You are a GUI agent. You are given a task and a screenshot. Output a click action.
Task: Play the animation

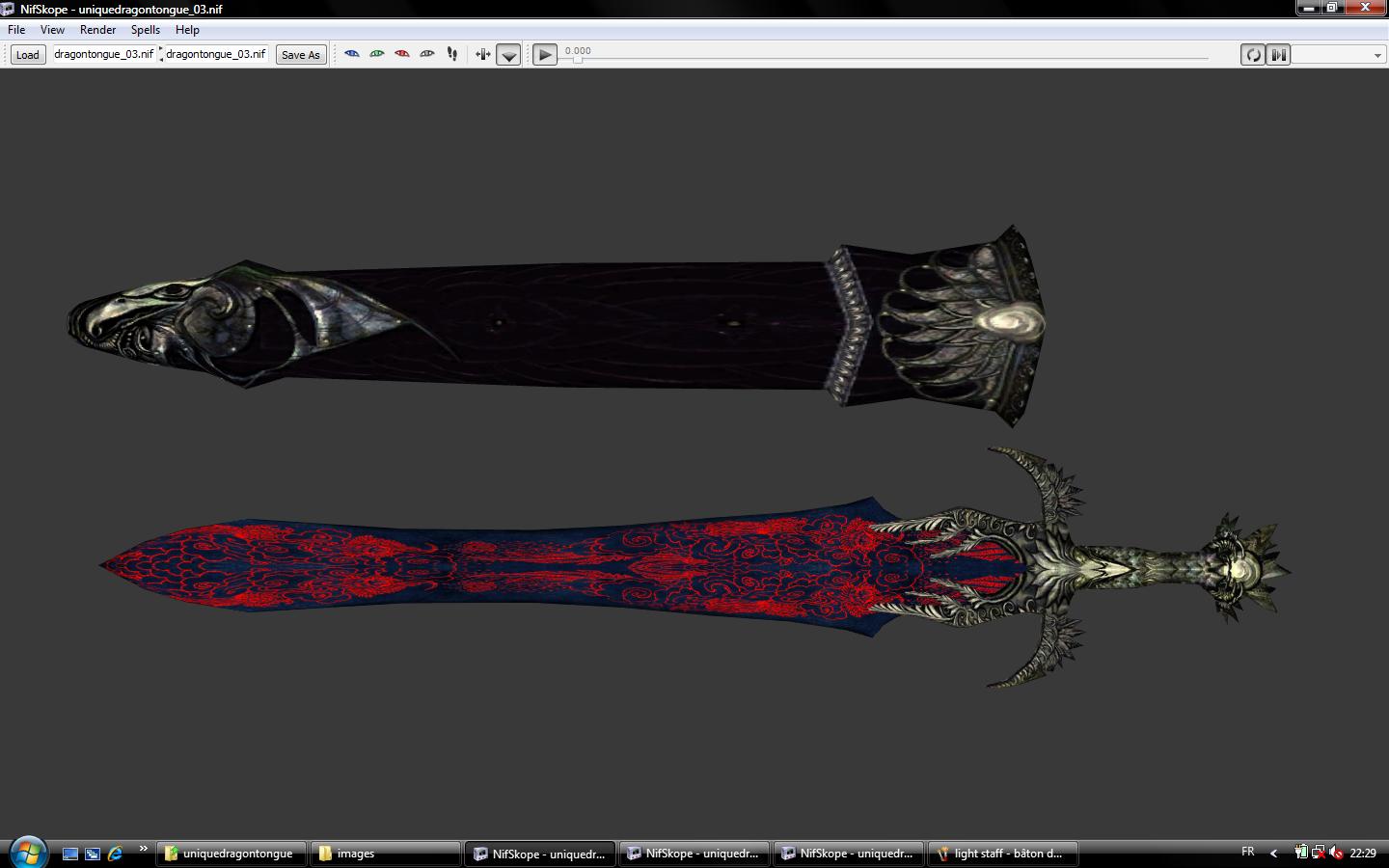[x=545, y=55]
